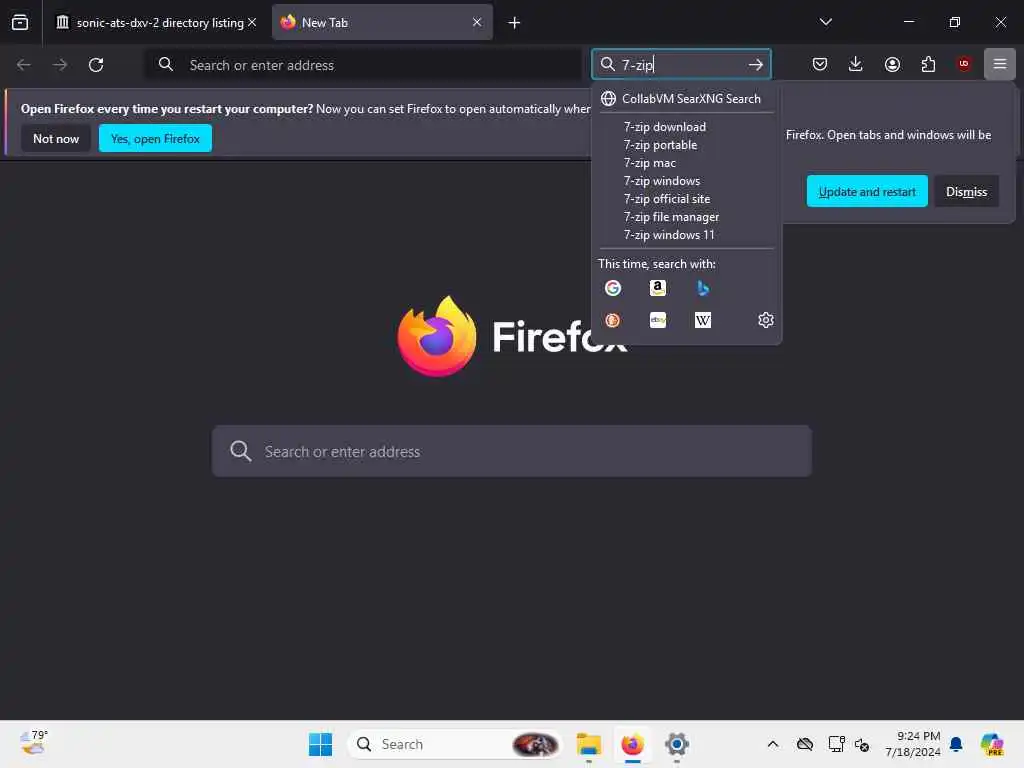Image resolution: width=1024 pixels, height=768 pixels.
Task: Choose the 7-zip windows suggestion
Action: pos(686,181)
